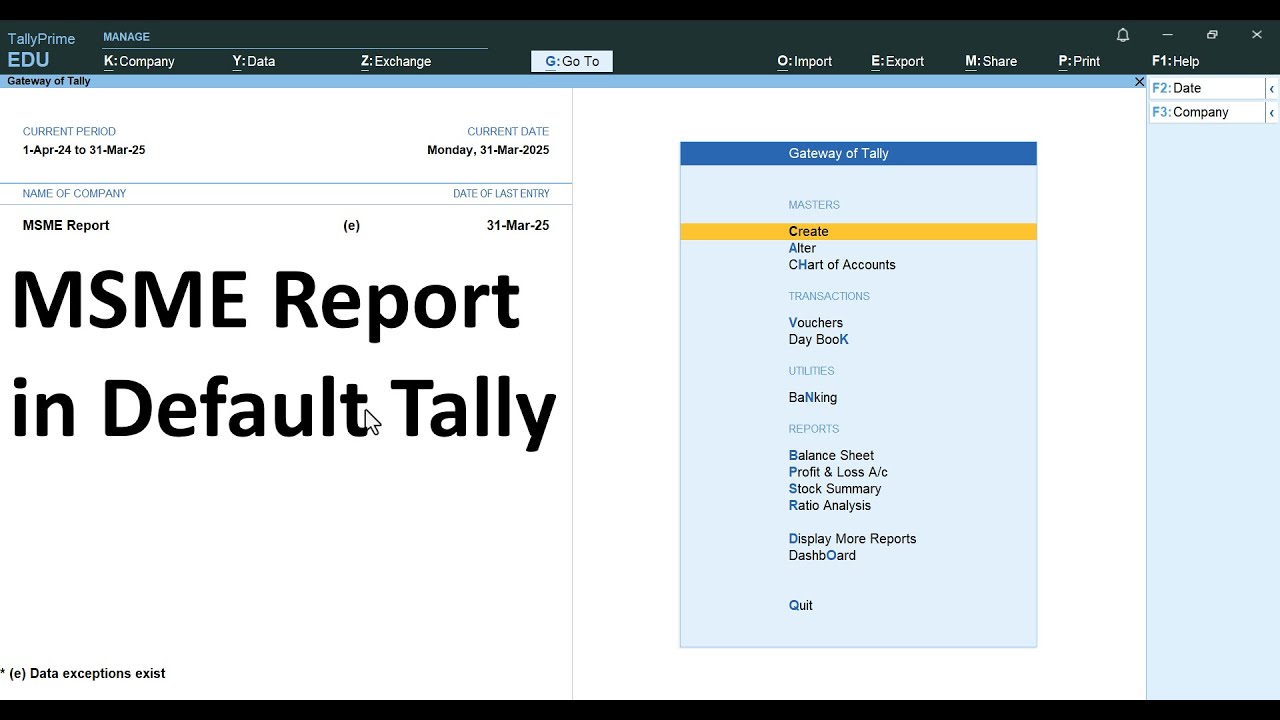Open the Z: Exchange menu

[396, 61]
